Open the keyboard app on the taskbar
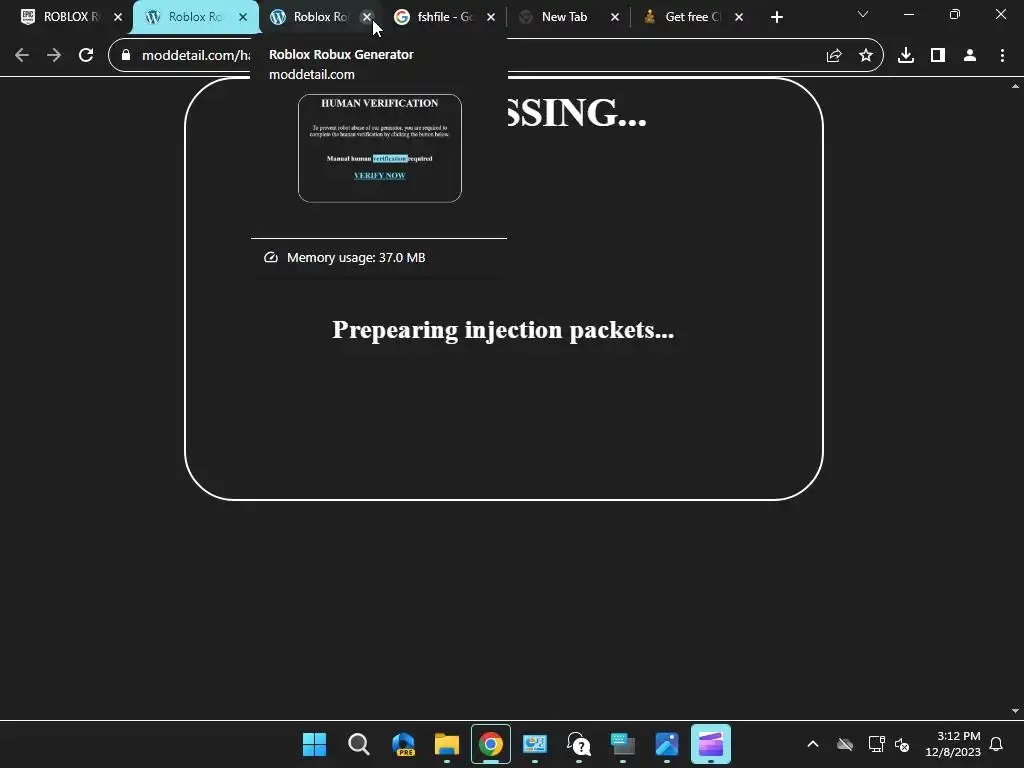Viewport: 1024px width, 768px height. pos(623,744)
